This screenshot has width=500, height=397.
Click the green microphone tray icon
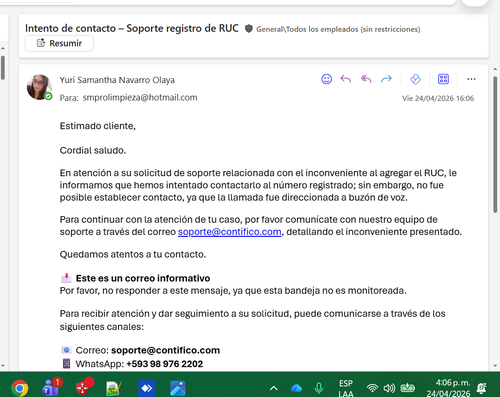point(319,388)
